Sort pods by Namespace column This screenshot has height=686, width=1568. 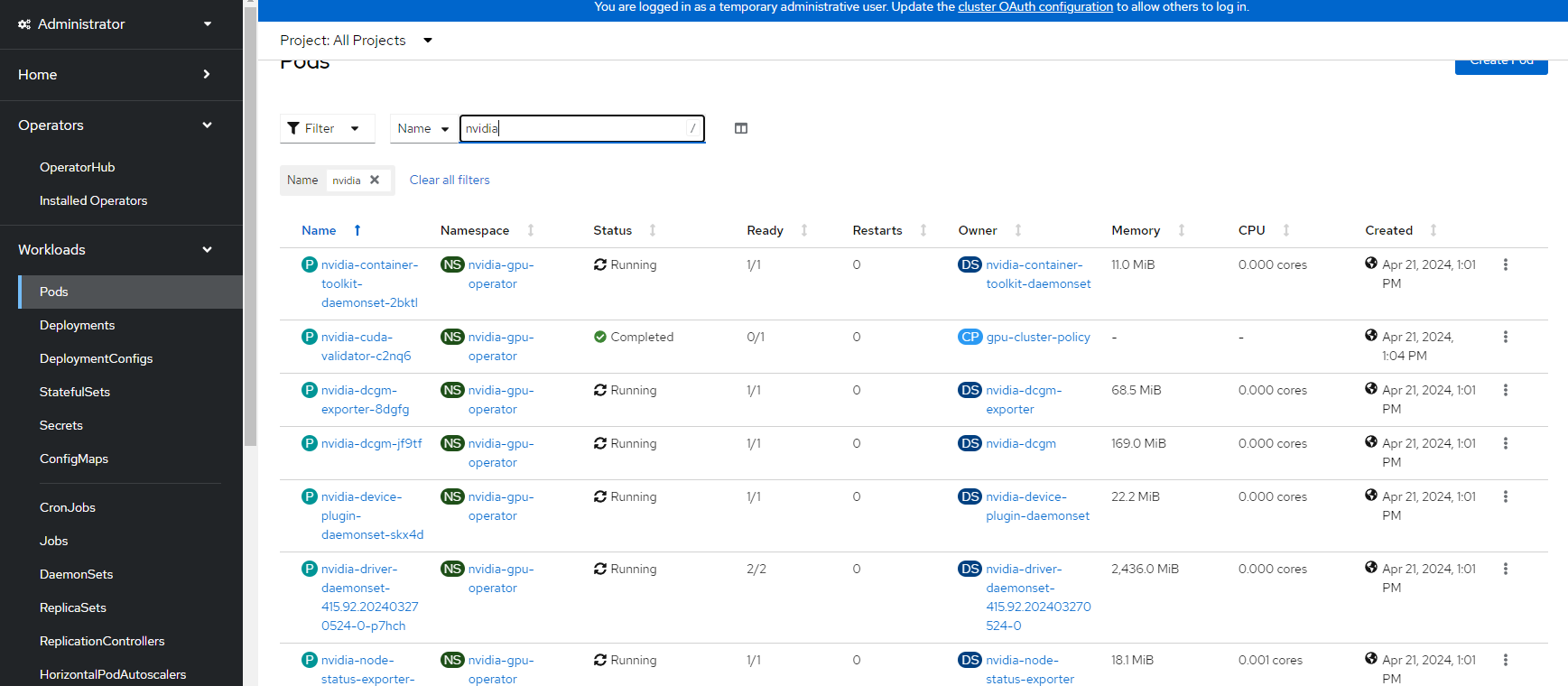tap(531, 230)
